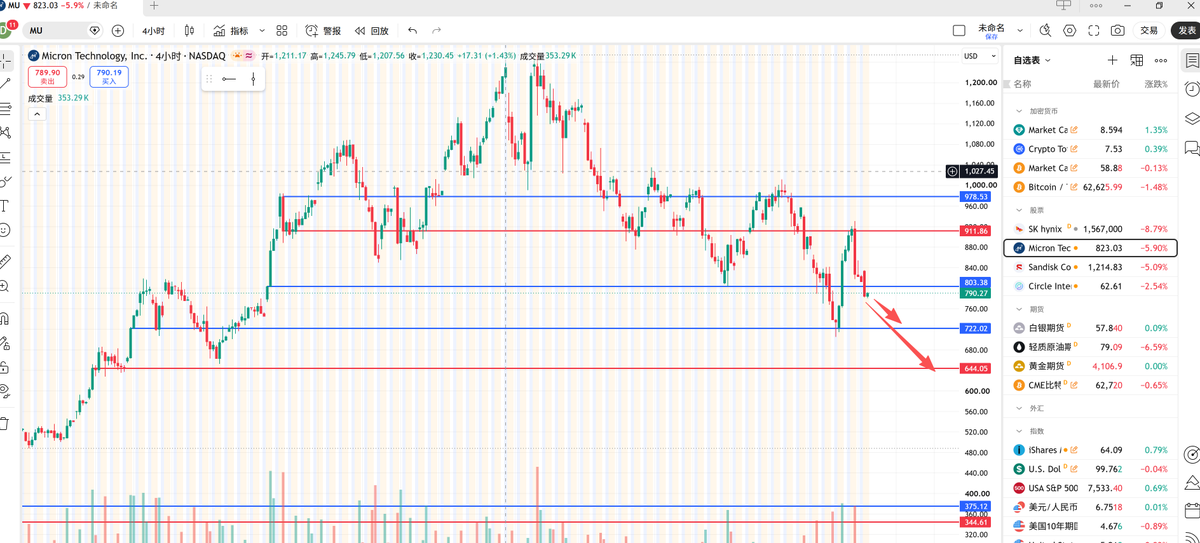
Task: Open the 自选表 watchlist dropdown
Action: (x=1032, y=60)
